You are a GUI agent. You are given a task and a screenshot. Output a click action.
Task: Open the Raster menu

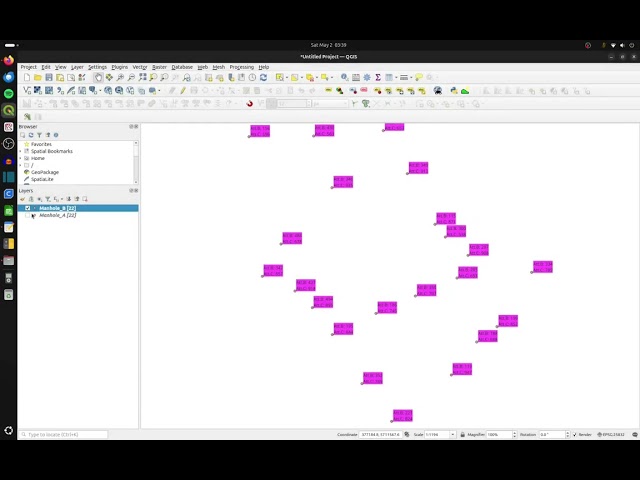click(159, 67)
